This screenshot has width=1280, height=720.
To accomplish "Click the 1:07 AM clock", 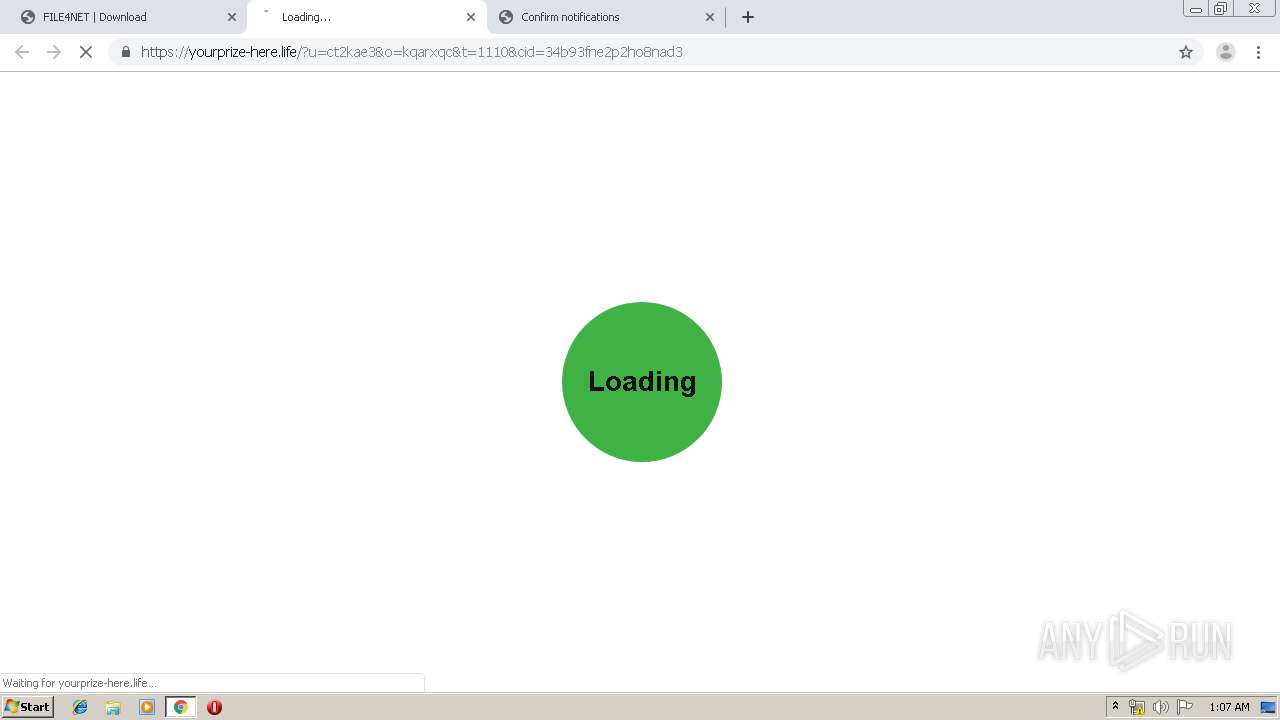I will pos(1229,707).
